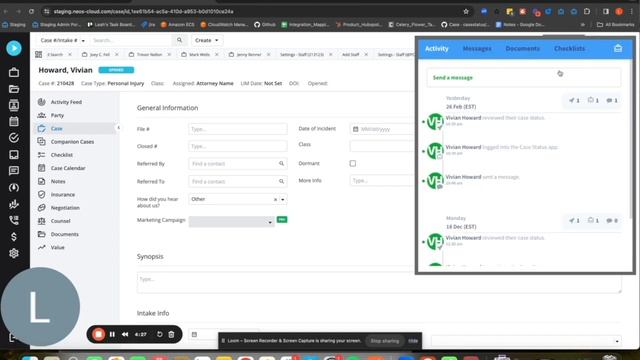Image resolution: width=640 pixels, height=360 pixels.
Task: Open Counsel in case menu
Action: pos(60,221)
